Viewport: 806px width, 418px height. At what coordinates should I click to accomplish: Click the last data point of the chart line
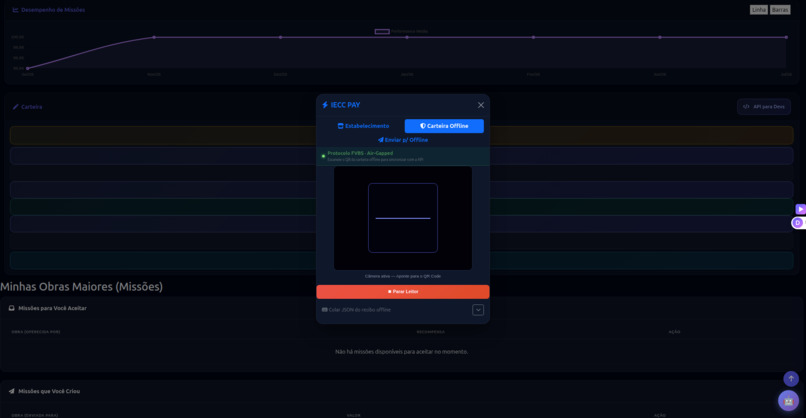click(x=786, y=37)
